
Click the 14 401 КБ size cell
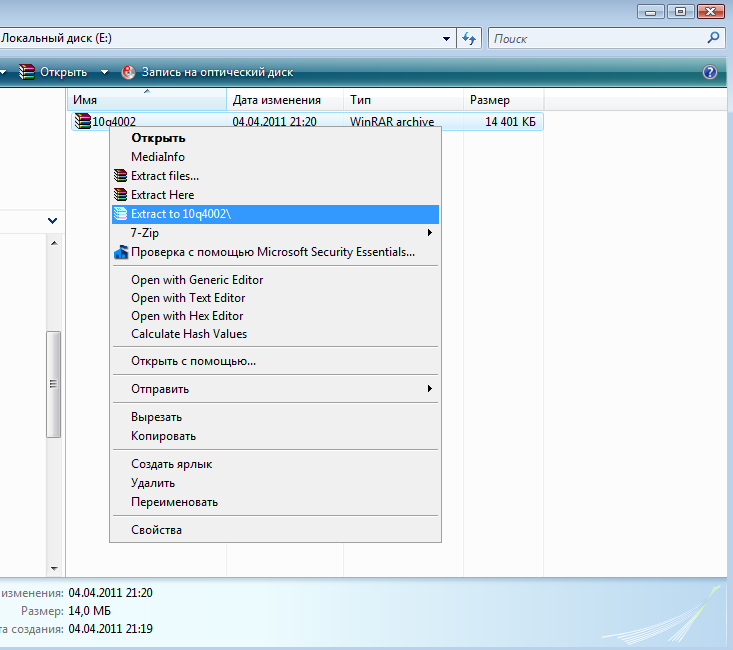coord(510,122)
